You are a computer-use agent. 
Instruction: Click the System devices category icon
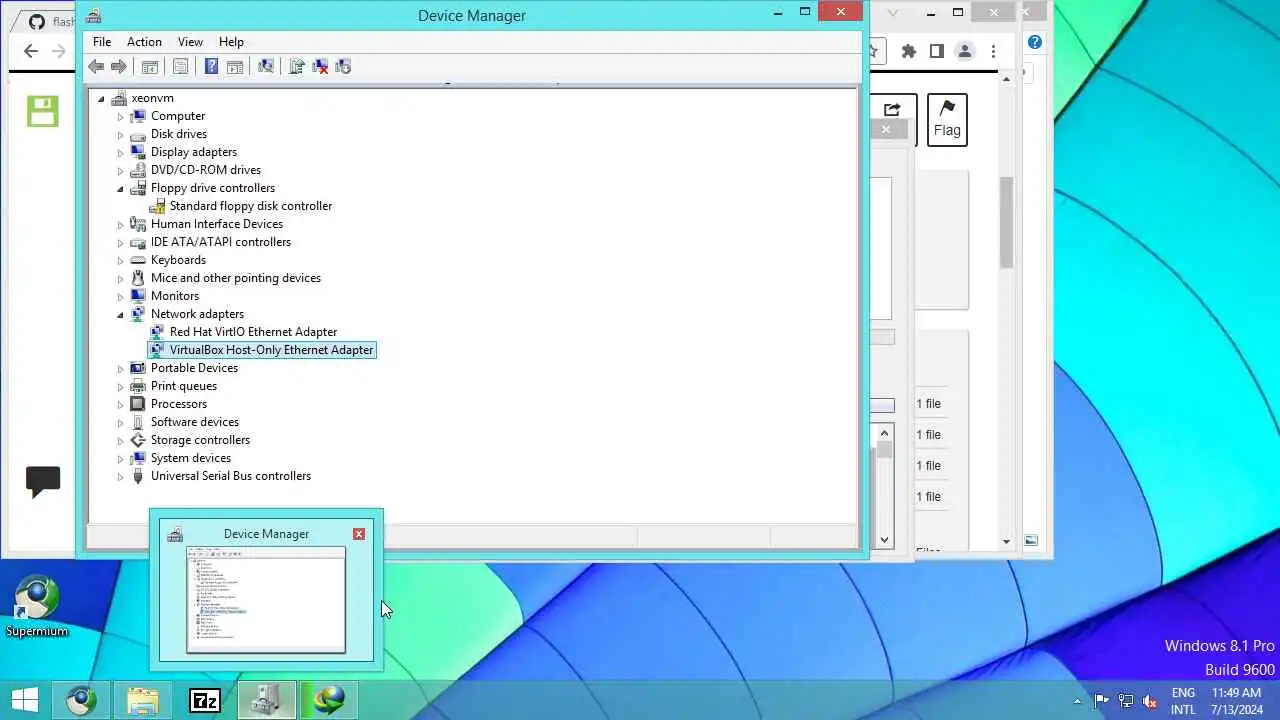(x=138, y=458)
